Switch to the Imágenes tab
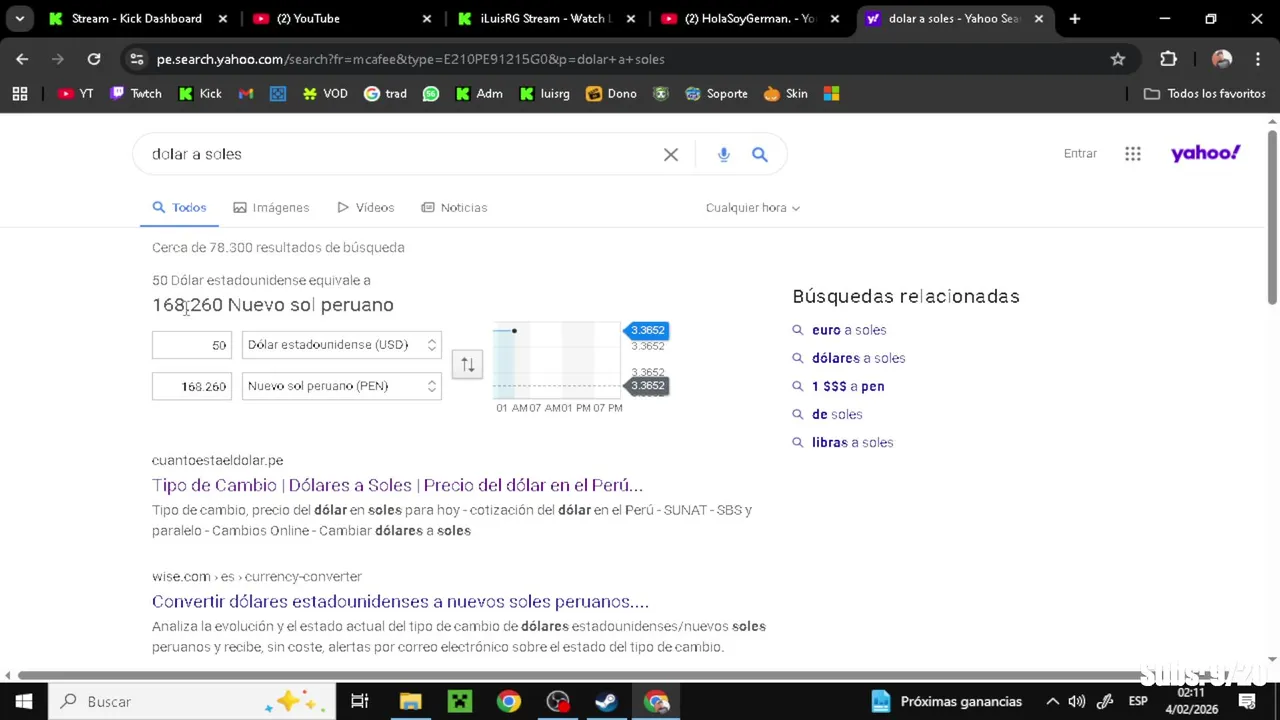1280x720 pixels. click(x=271, y=208)
